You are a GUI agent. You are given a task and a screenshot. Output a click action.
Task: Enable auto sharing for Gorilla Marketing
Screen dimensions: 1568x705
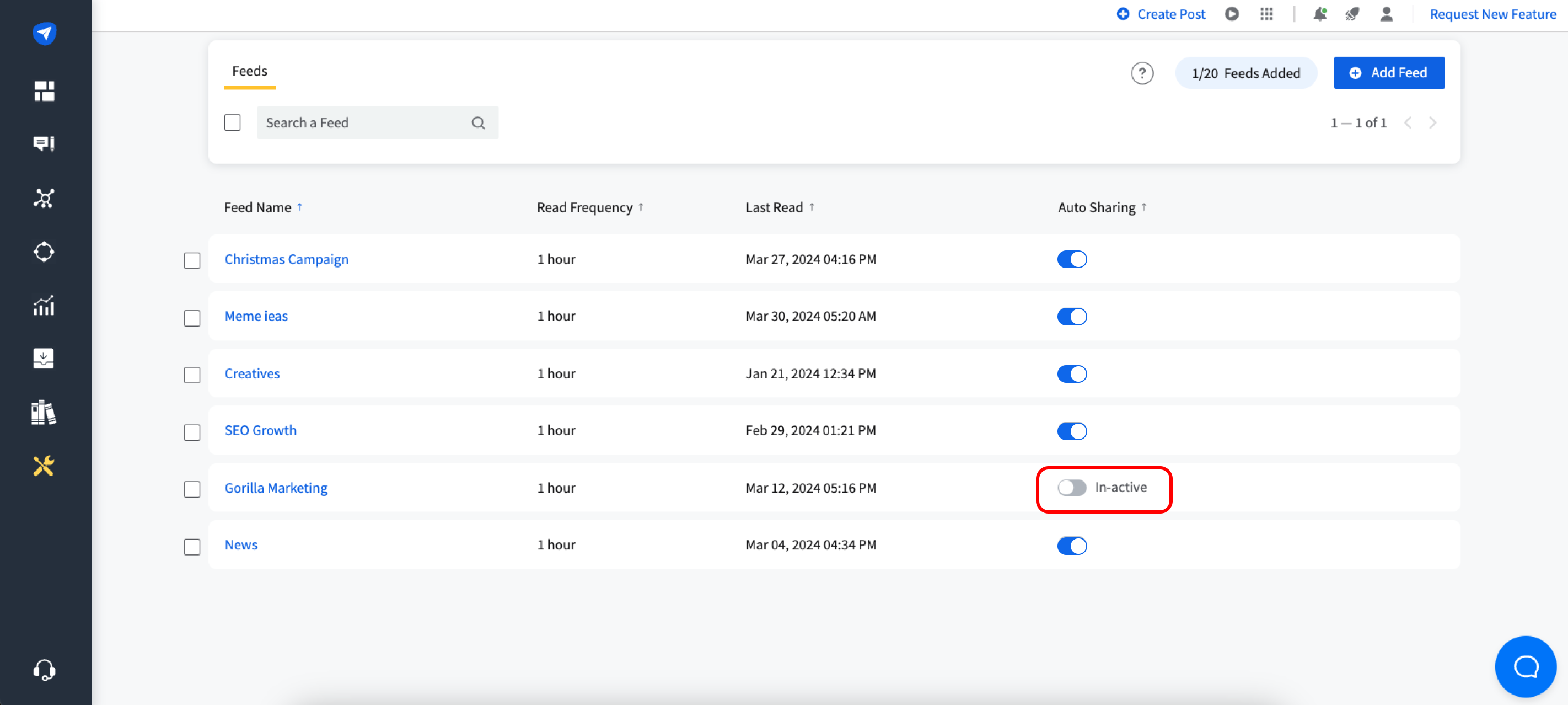click(1071, 488)
